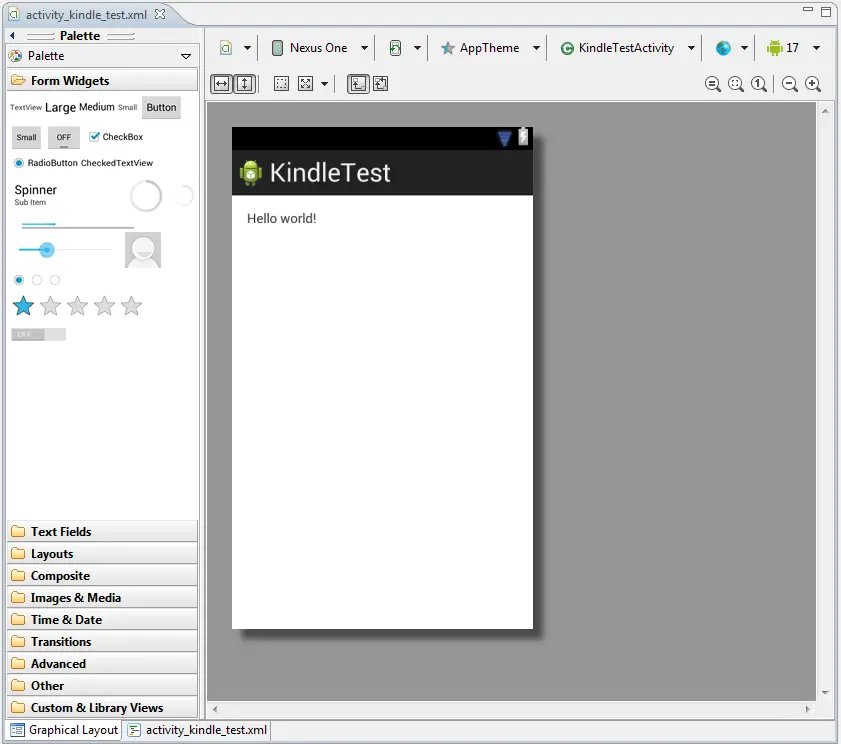
Task: Open the Nexus One device dropdown
Action: (318, 47)
